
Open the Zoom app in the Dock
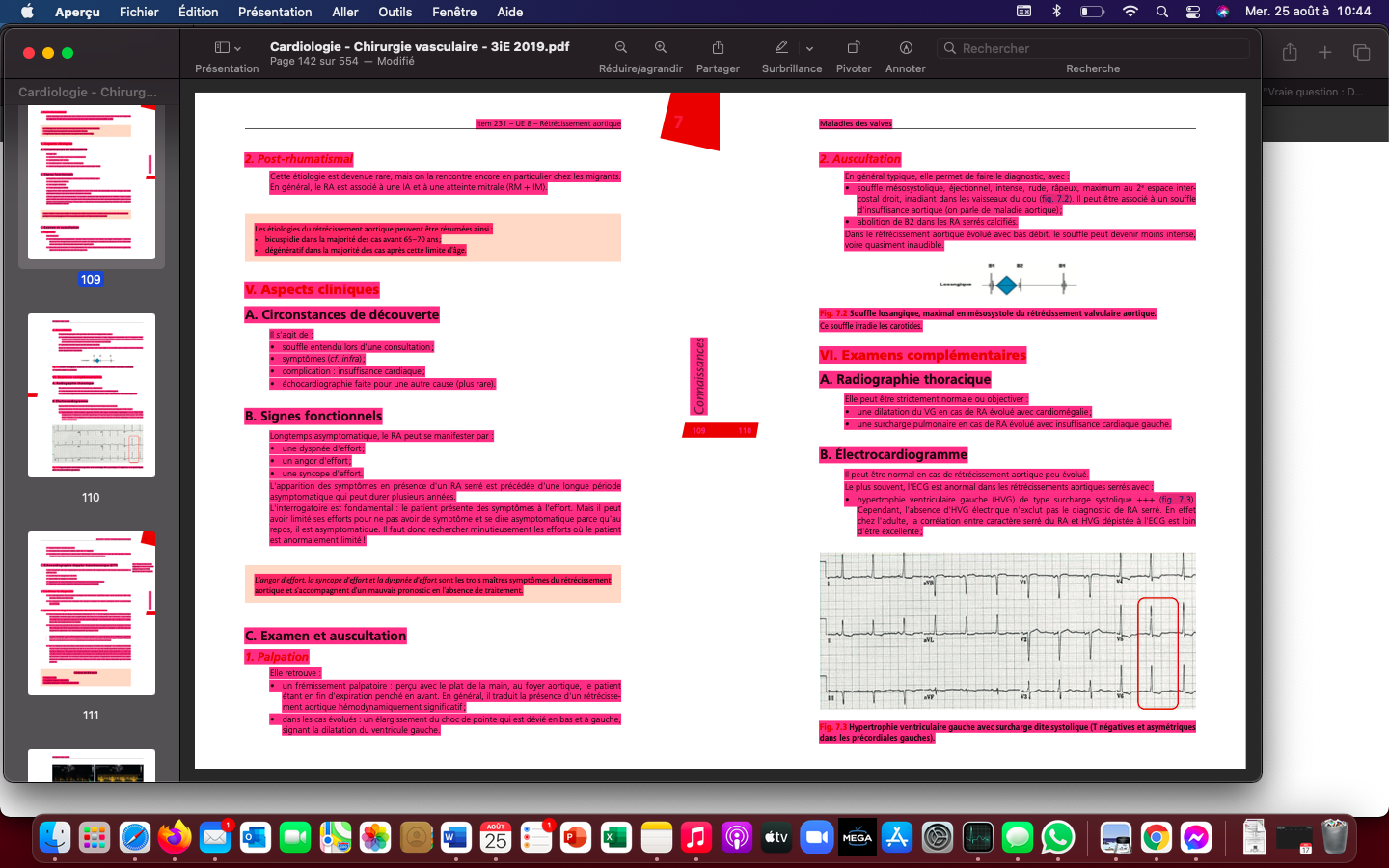click(817, 837)
